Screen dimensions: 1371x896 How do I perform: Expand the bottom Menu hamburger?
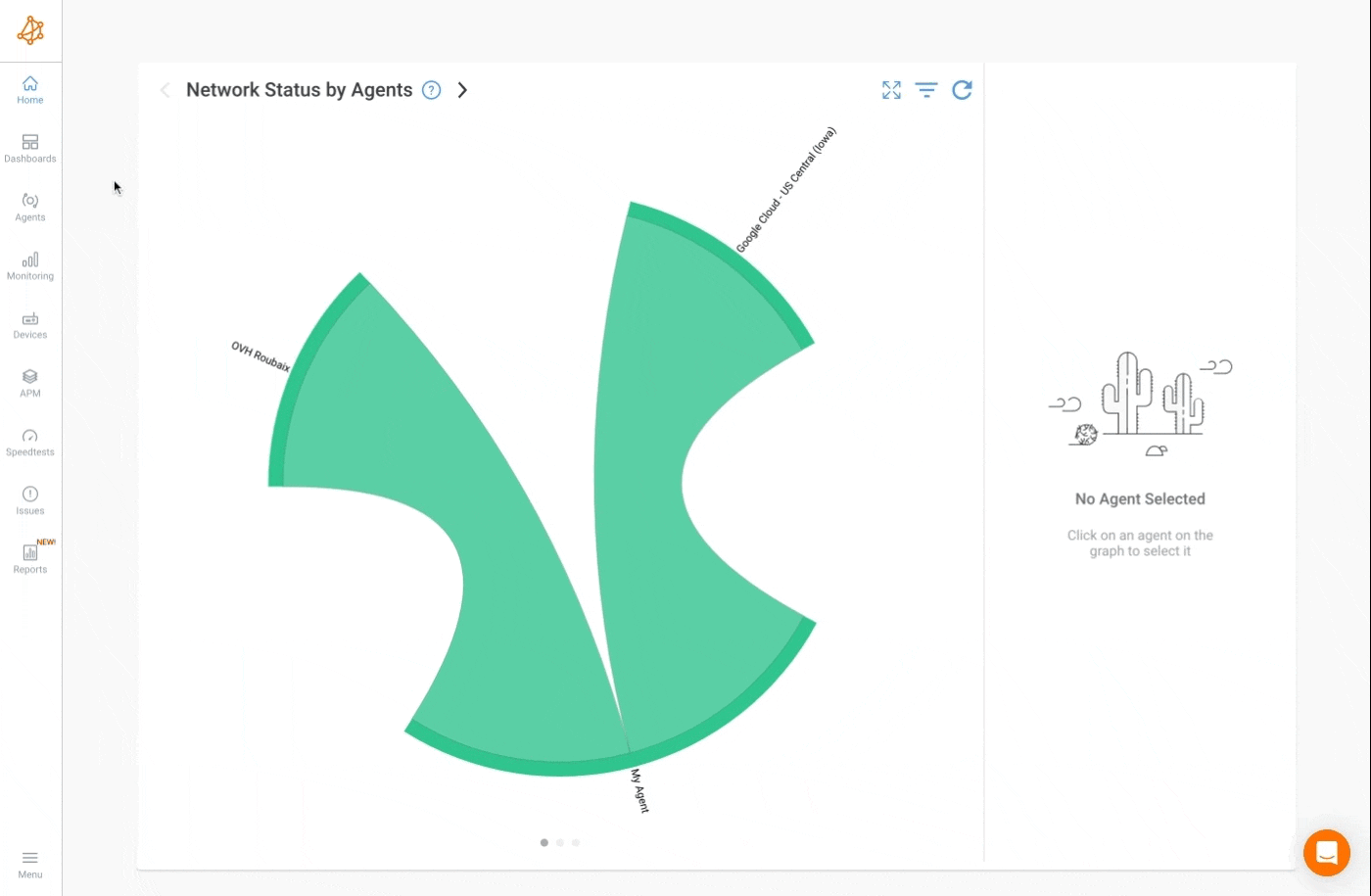(x=30, y=864)
